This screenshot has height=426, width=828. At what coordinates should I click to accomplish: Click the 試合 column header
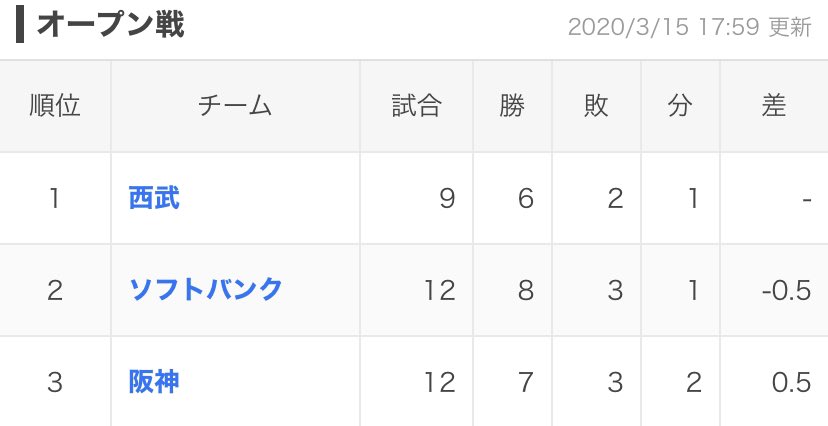coord(417,106)
